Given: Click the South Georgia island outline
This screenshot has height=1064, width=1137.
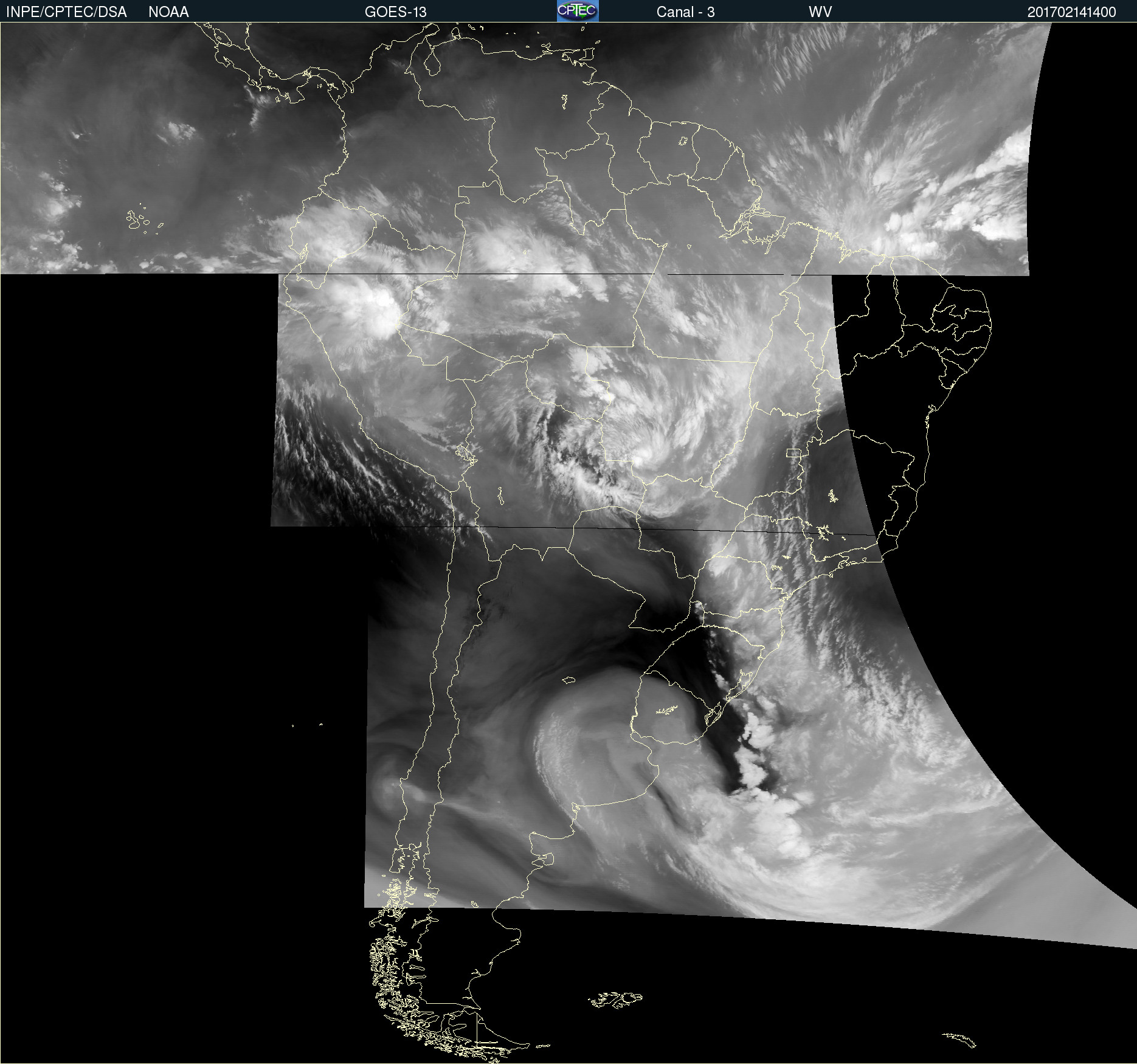Looking at the screenshot, I should (x=960, y=1040).
